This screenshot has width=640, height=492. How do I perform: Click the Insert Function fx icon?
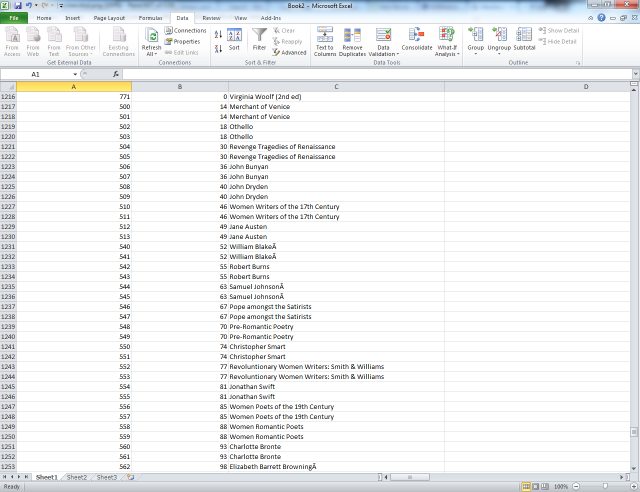click(116, 74)
